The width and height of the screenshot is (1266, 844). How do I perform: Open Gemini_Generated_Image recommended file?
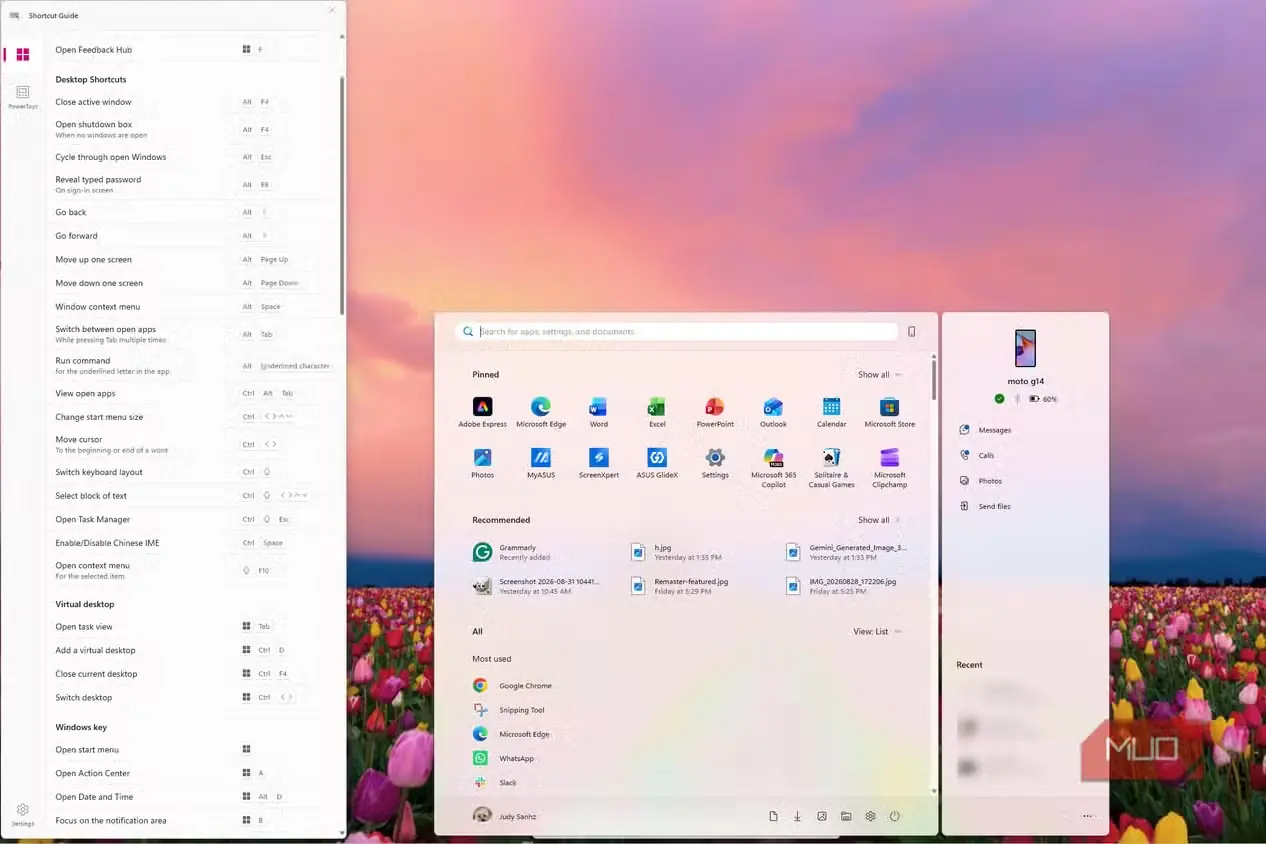847,552
